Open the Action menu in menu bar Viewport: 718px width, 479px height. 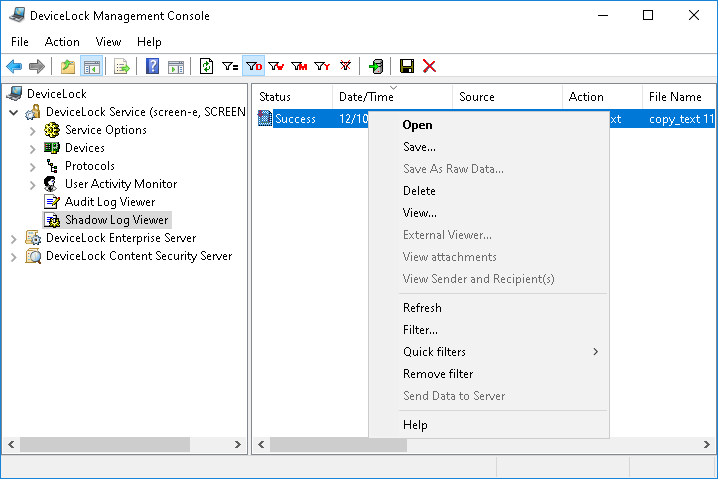62,42
